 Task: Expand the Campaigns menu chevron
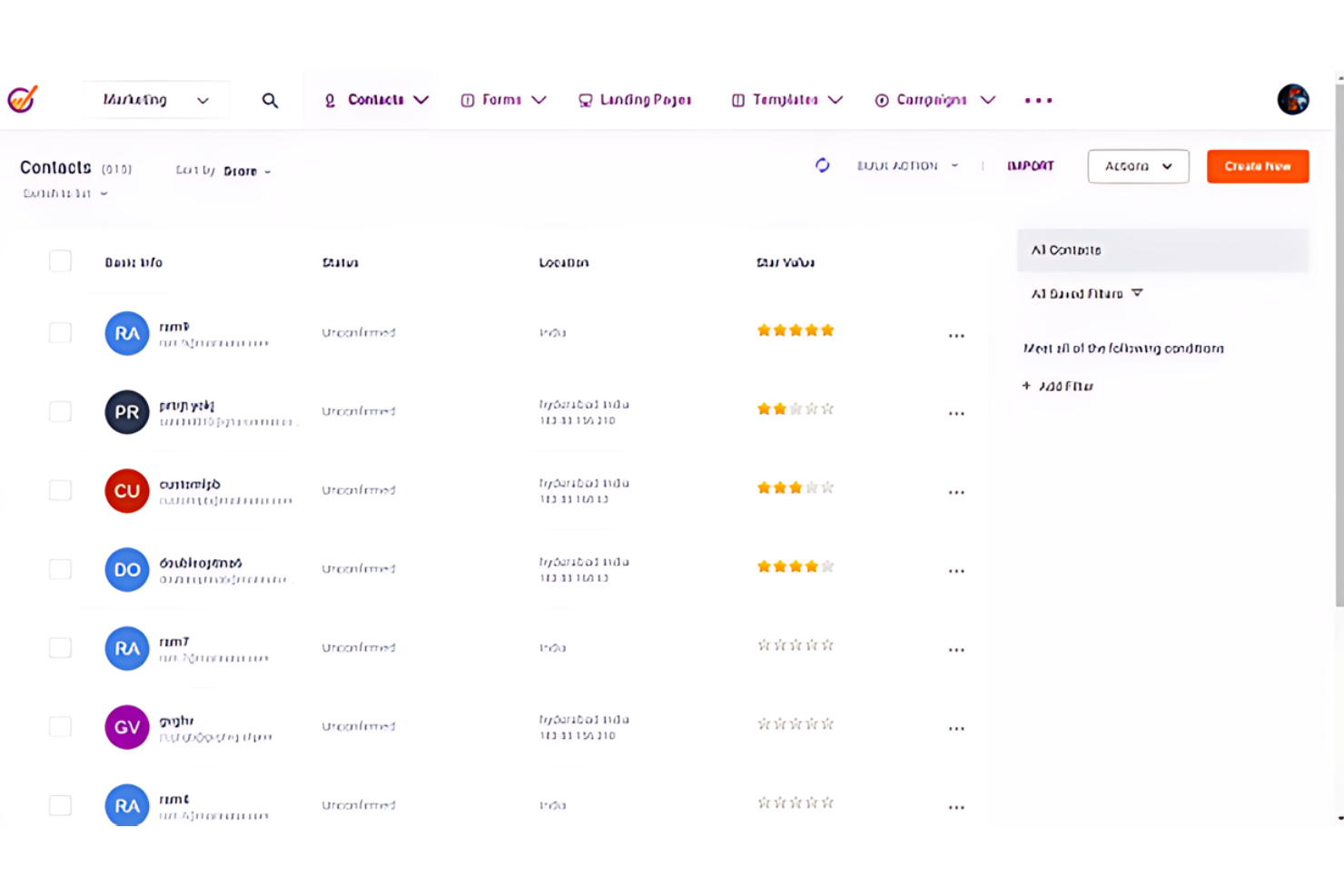pyautogui.click(x=988, y=100)
